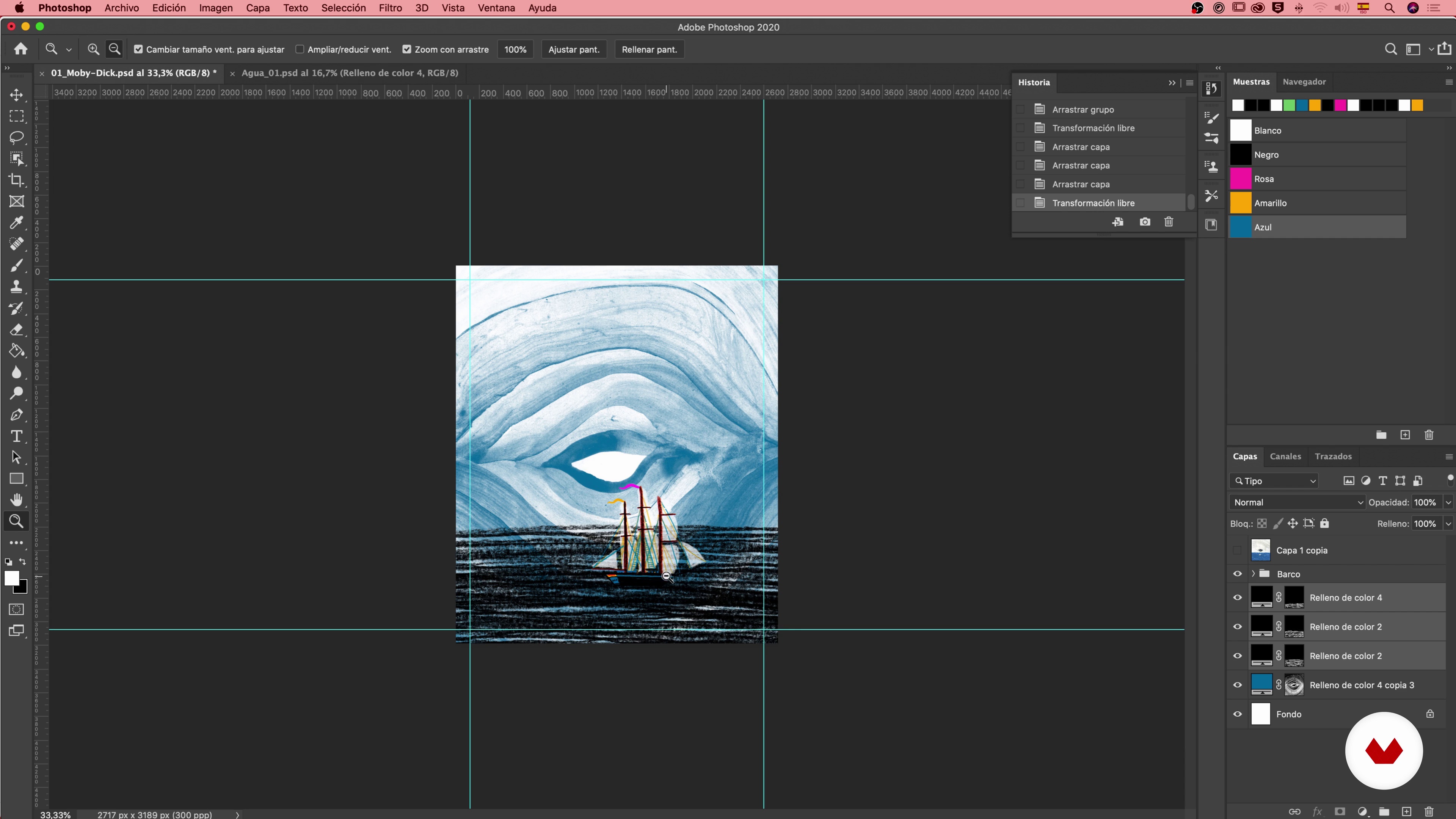Create new swatch group folder
Viewport: 1456px width, 819px height.
[x=1381, y=435]
